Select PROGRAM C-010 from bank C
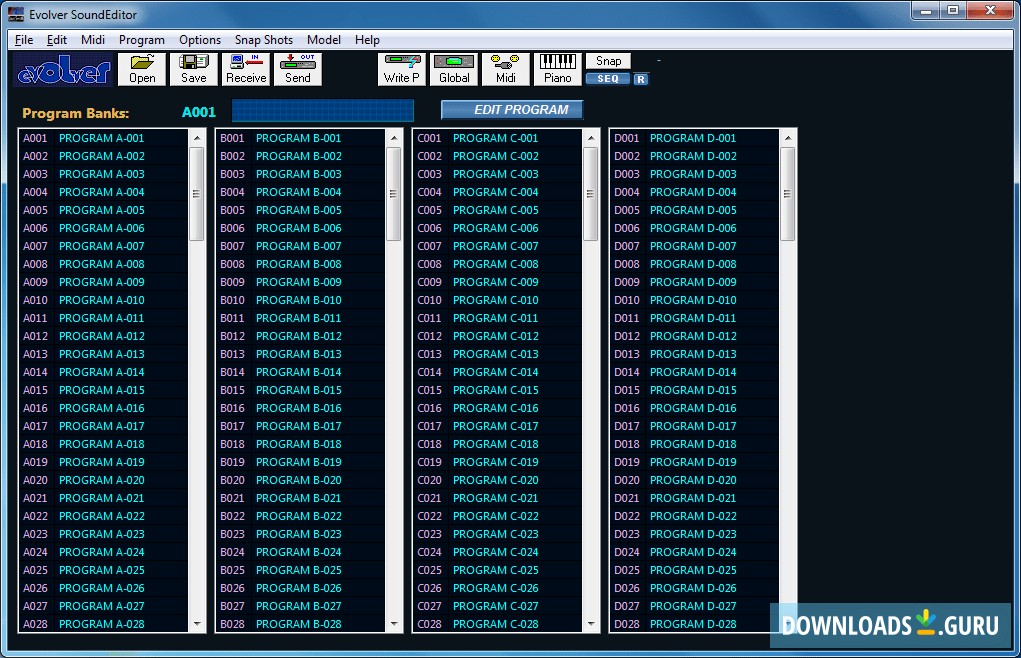This screenshot has height=658, width=1021. 494,300
